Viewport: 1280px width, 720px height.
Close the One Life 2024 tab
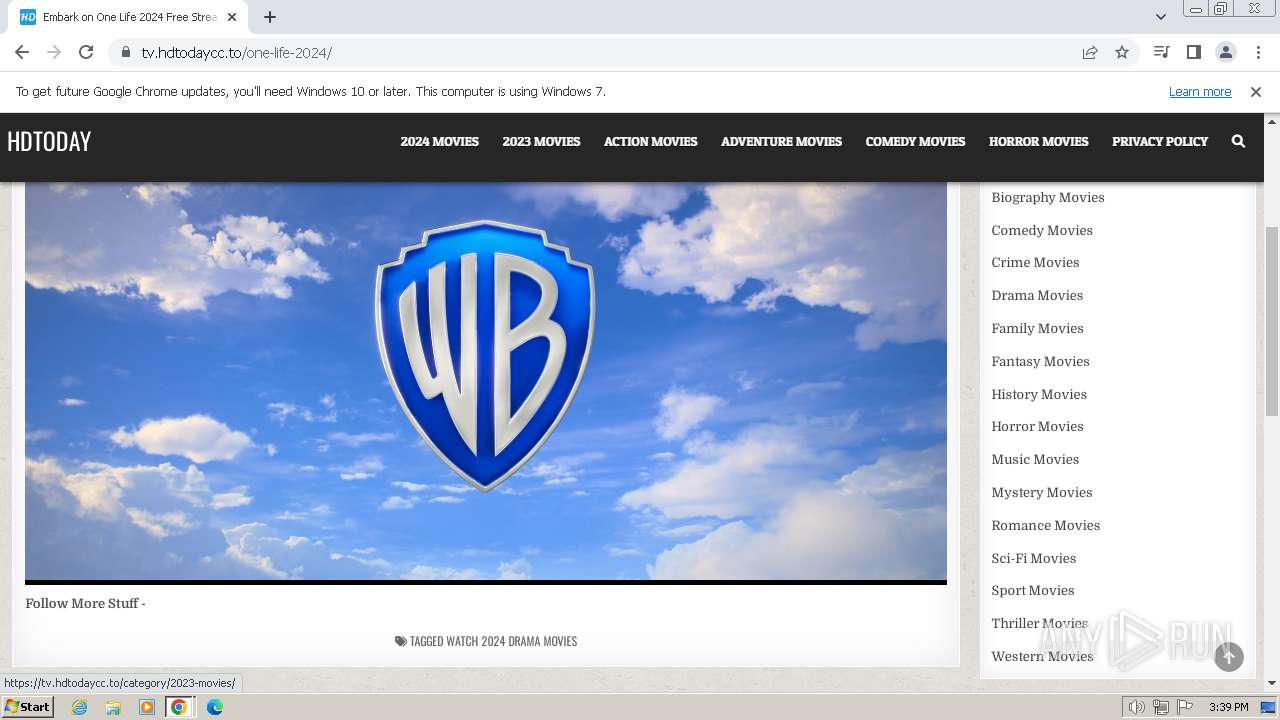click(x=232, y=17)
